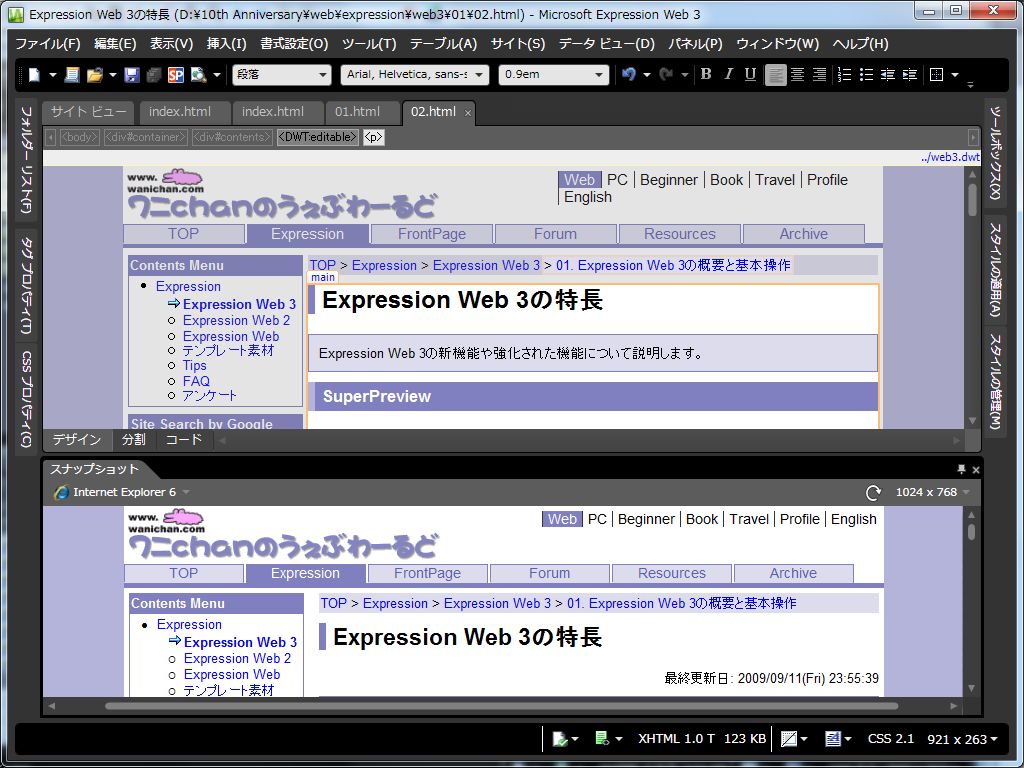The width and height of the screenshot is (1024, 768).
Task: Save the page with the floppy icon
Action: (x=132, y=74)
